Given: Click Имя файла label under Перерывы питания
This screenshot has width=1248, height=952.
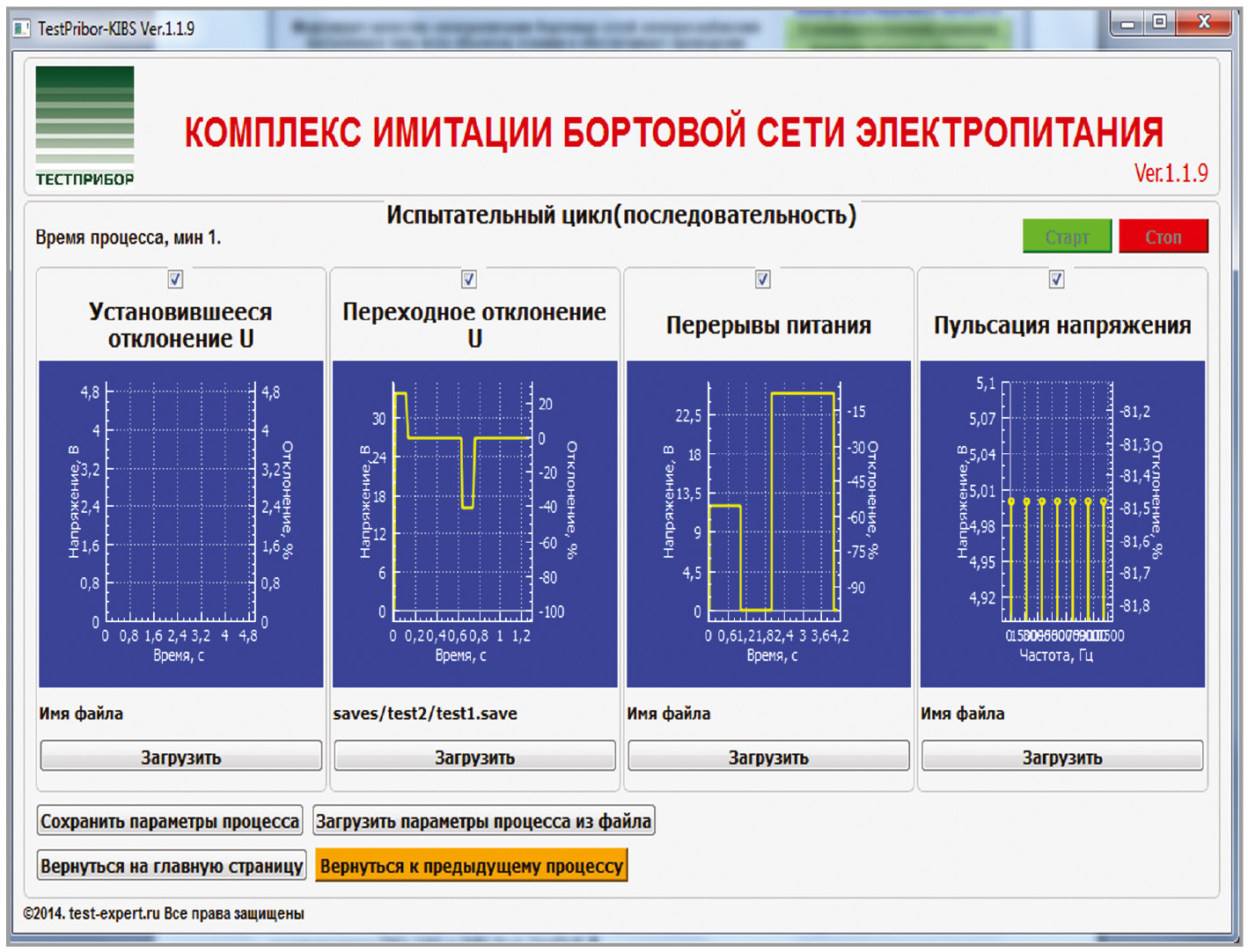Looking at the screenshot, I should pos(669,714).
